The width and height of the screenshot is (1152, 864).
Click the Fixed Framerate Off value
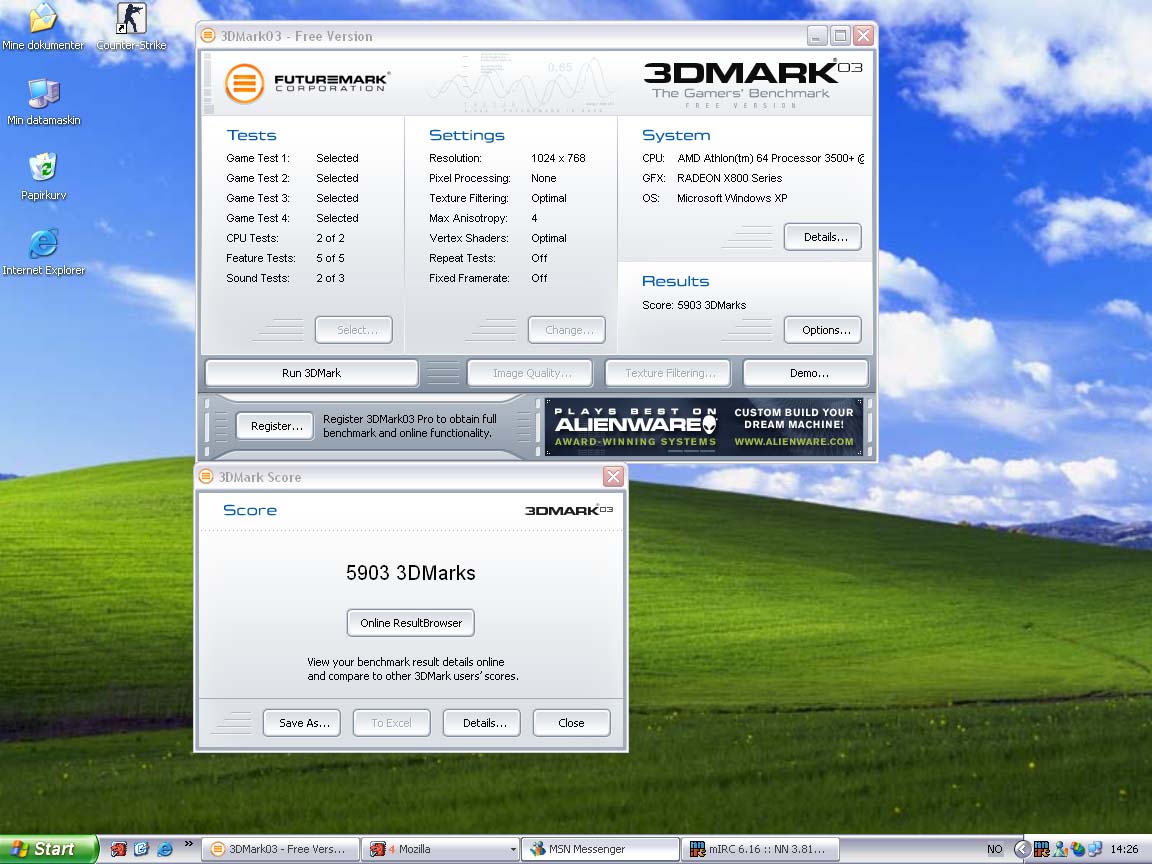click(x=539, y=278)
